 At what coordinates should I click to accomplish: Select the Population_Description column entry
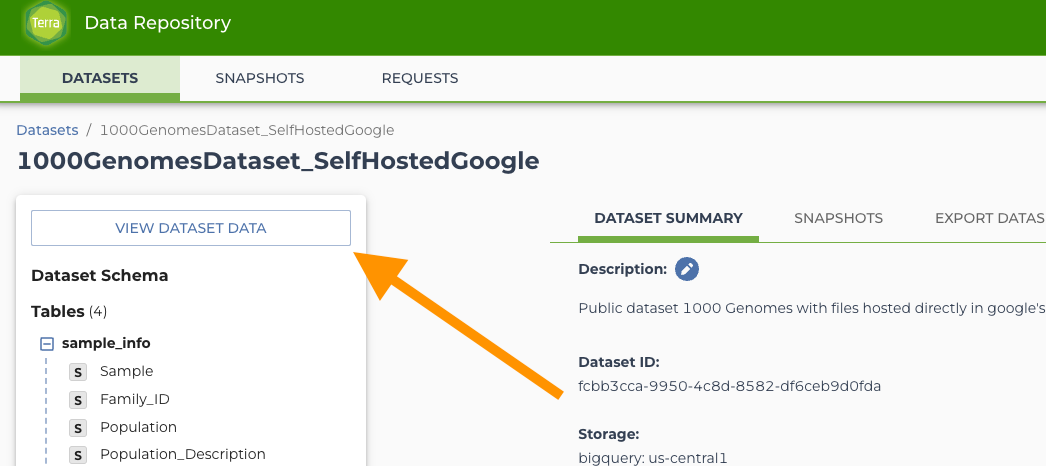tap(182, 454)
